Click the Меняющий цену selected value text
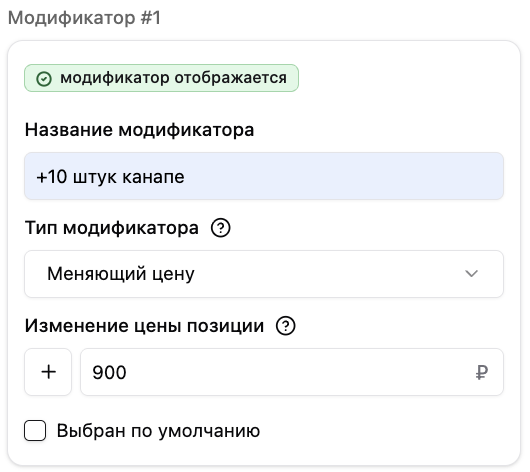This screenshot has height=472, width=530. 121,274
